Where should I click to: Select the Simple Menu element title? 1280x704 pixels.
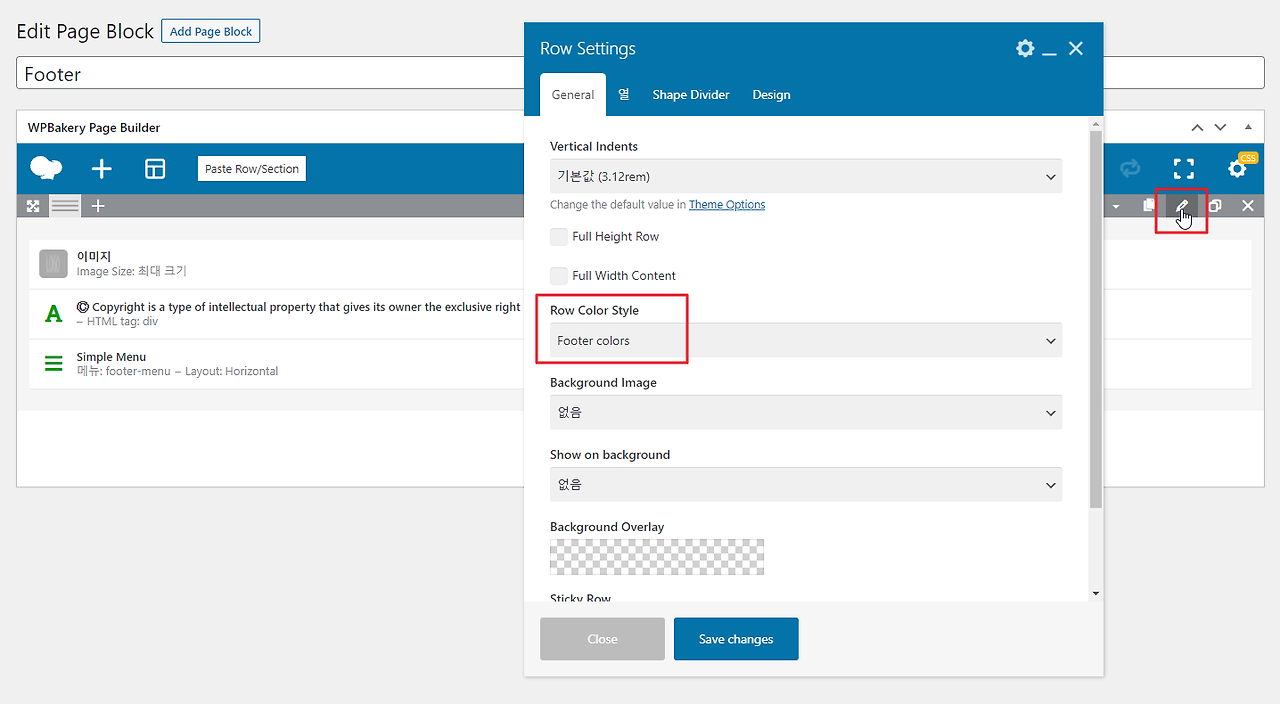click(x=111, y=357)
